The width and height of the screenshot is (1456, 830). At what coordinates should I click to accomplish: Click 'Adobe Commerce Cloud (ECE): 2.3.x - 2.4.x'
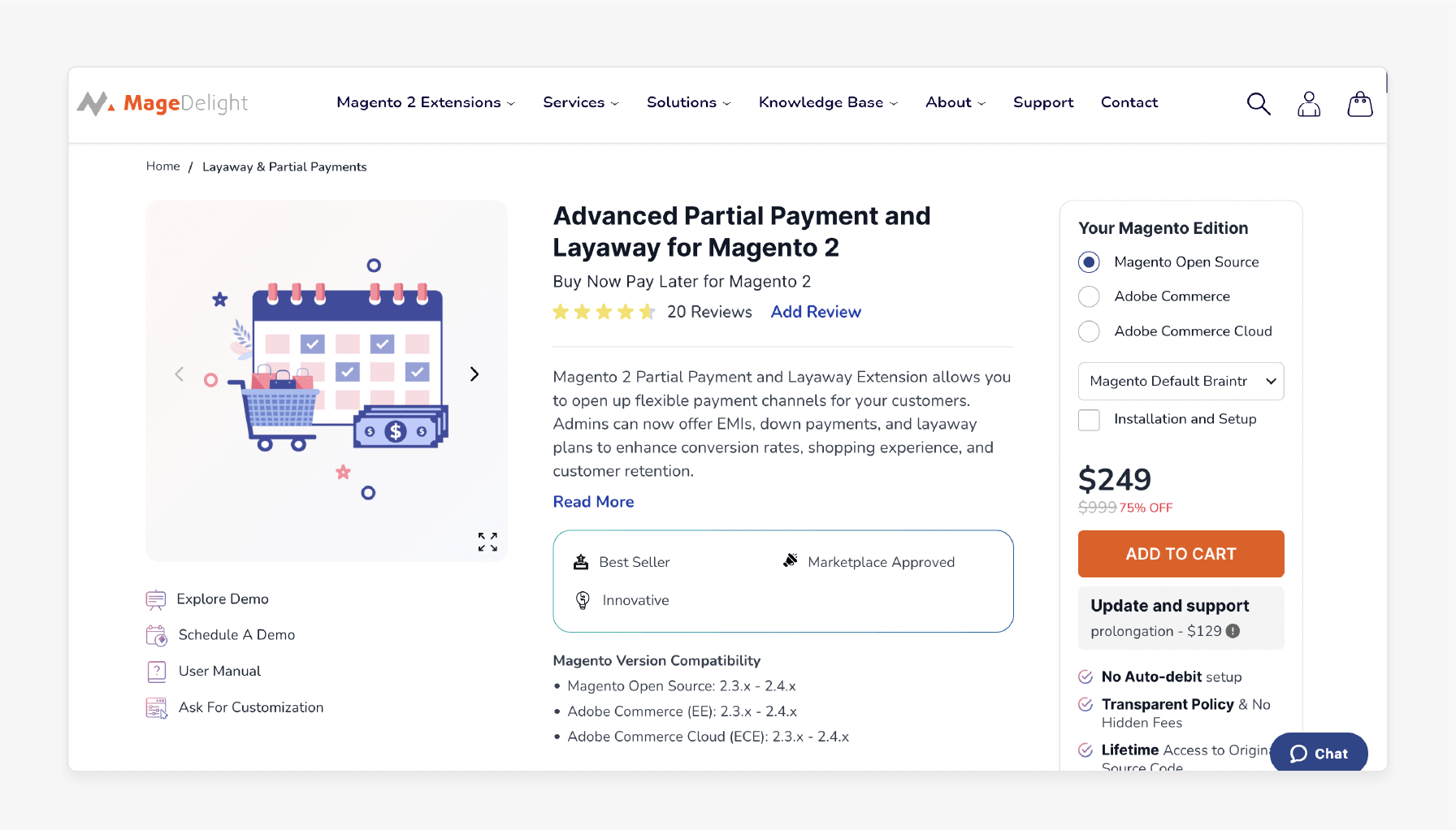[x=708, y=737]
